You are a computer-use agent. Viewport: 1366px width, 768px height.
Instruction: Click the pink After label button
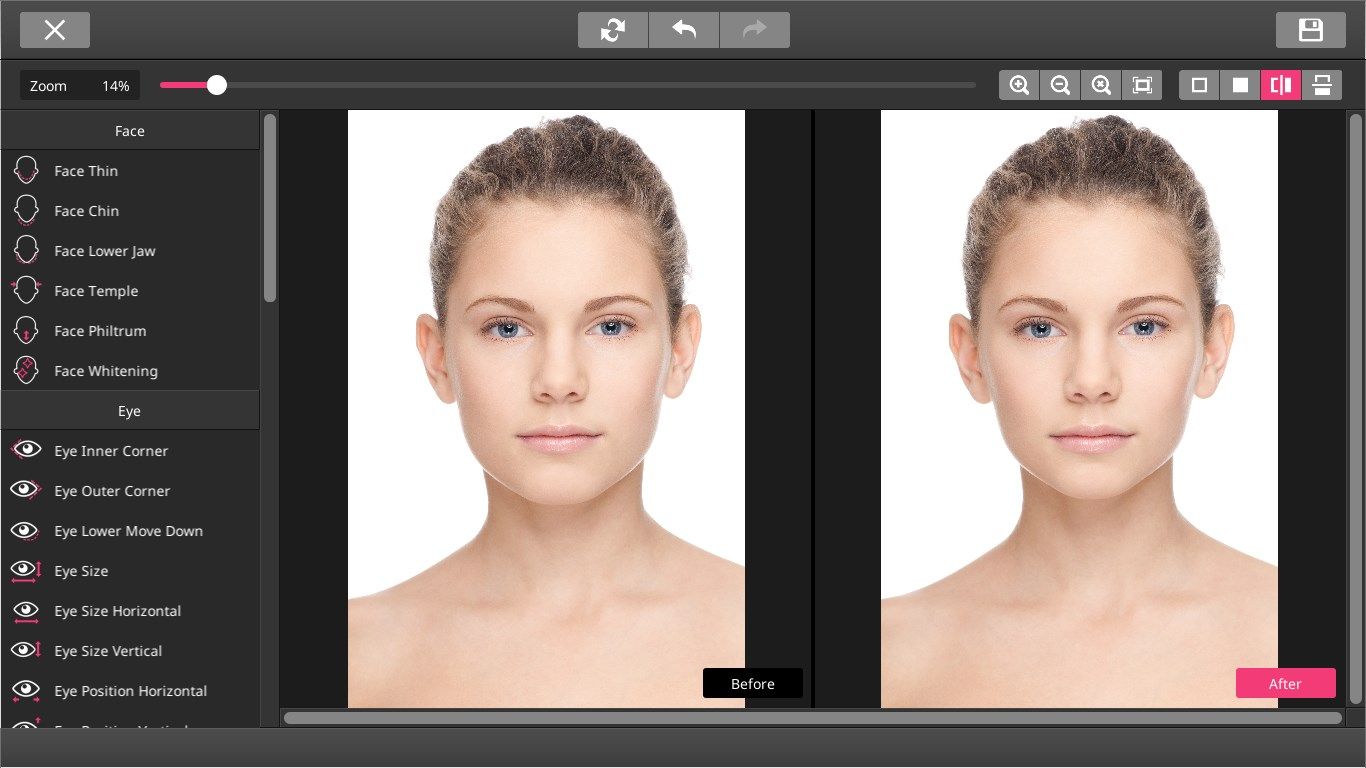point(1286,683)
